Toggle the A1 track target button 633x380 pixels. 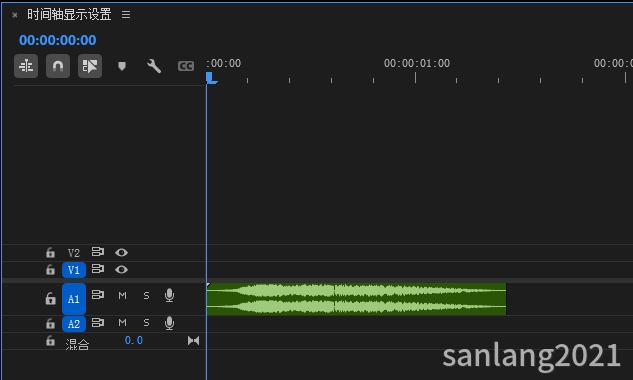[74, 299]
